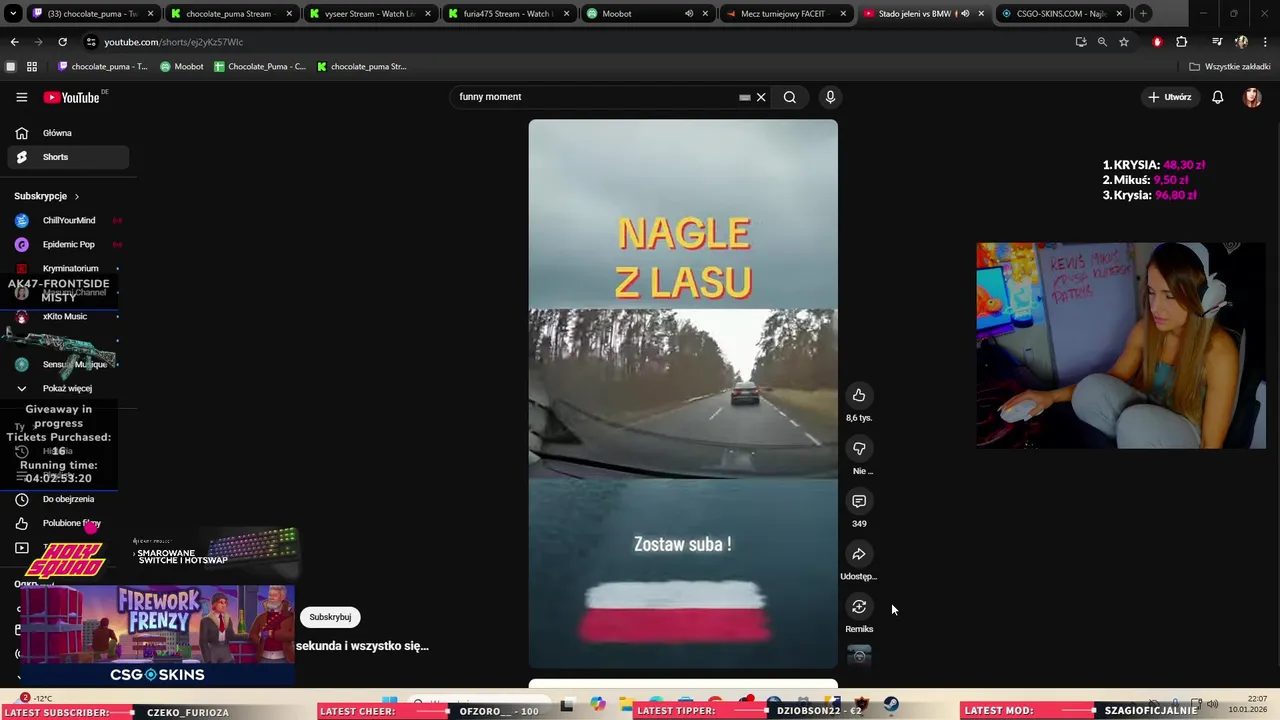Open Steam icon in taskbar

pos(891,704)
